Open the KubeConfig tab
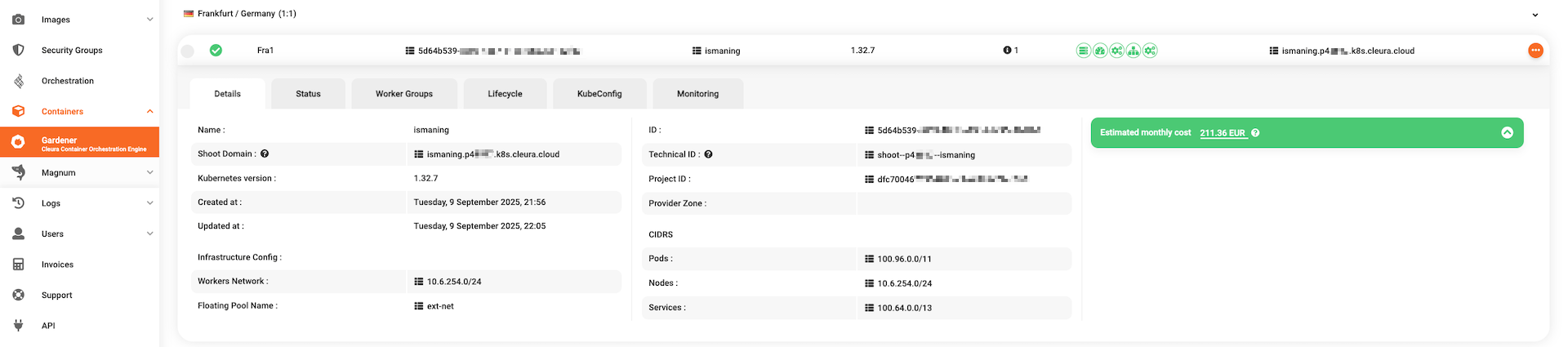1568x347 pixels. pyautogui.click(x=599, y=94)
